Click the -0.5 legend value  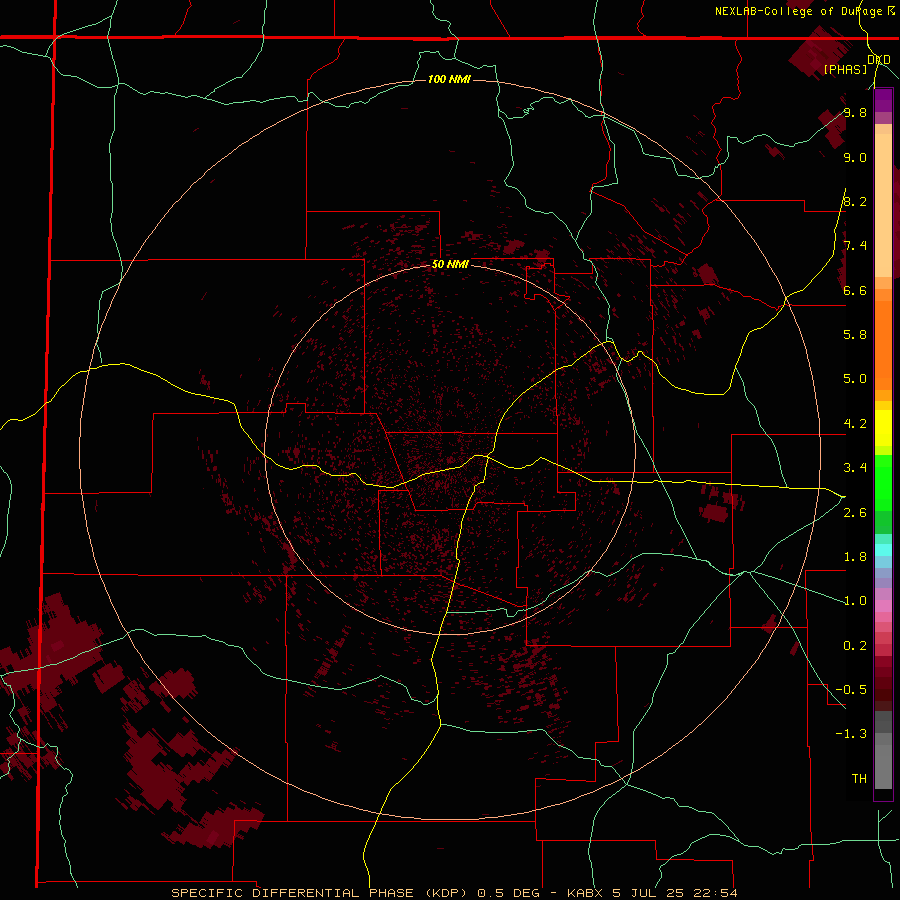851,690
